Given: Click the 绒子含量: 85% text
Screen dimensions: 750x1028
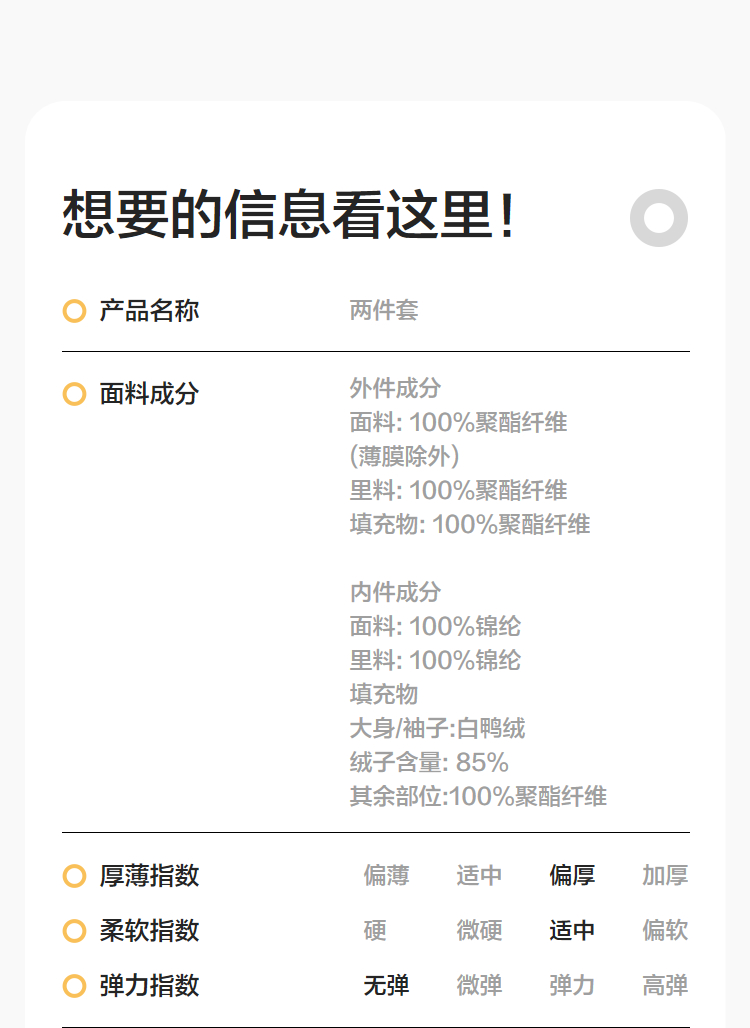Looking at the screenshot, I should pos(429,763).
